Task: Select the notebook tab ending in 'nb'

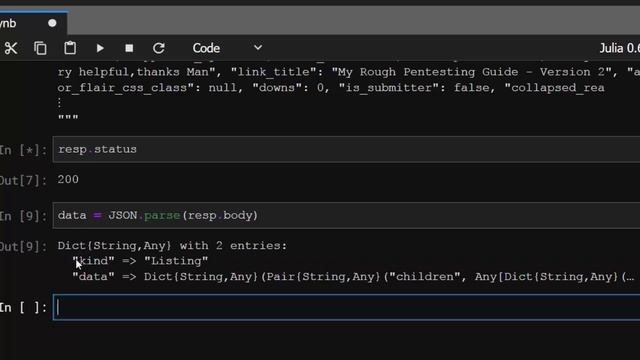Action: 33,23
